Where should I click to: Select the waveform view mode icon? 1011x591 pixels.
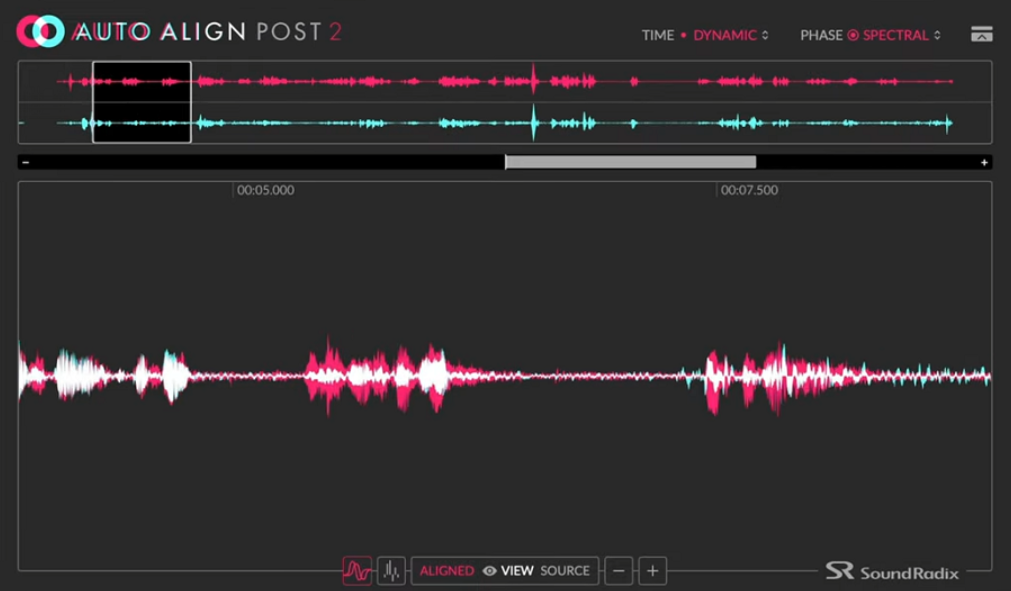pyautogui.click(x=357, y=570)
